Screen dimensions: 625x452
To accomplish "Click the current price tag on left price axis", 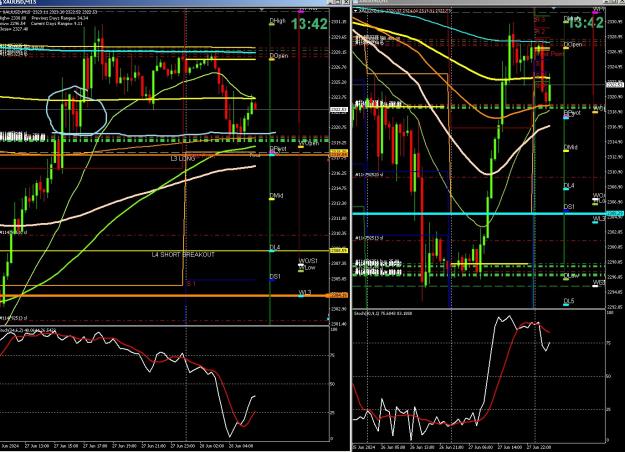I will coord(339,109).
